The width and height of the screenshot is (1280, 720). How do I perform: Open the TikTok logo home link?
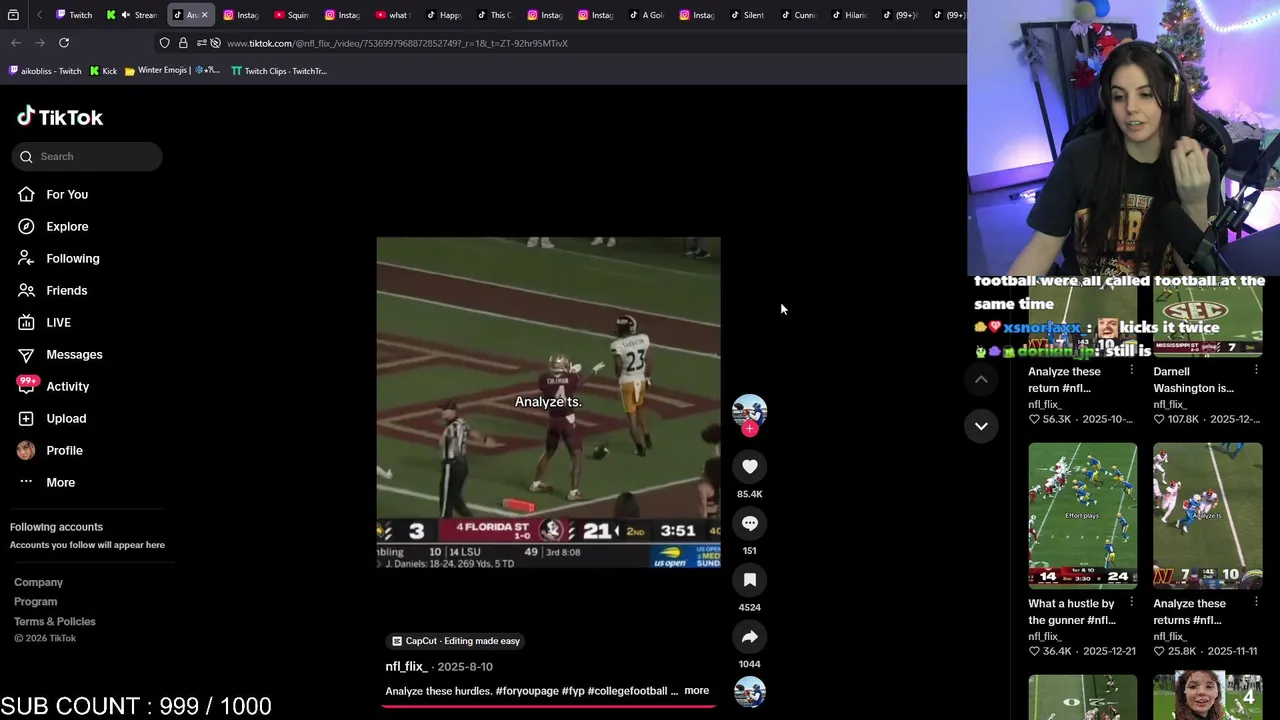[60, 117]
